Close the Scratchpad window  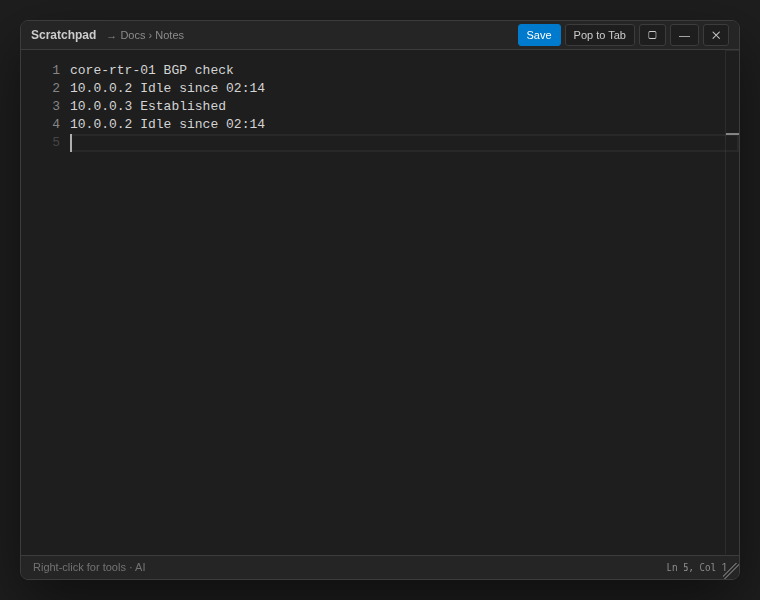click(716, 35)
